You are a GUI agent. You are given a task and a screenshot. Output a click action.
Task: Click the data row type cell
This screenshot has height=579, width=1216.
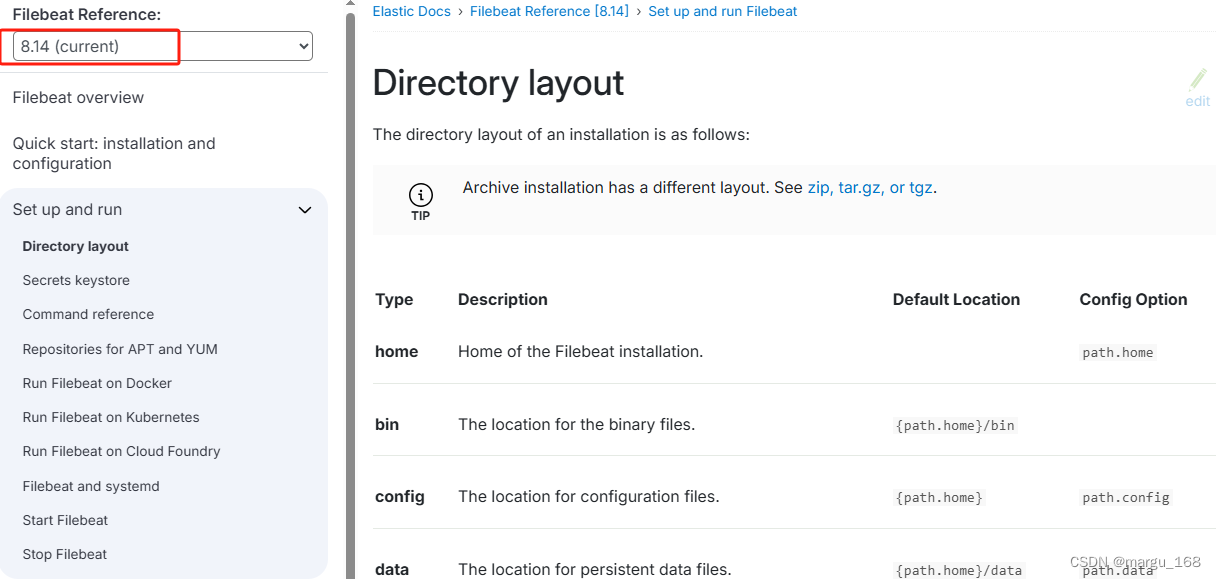tap(392, 569)
